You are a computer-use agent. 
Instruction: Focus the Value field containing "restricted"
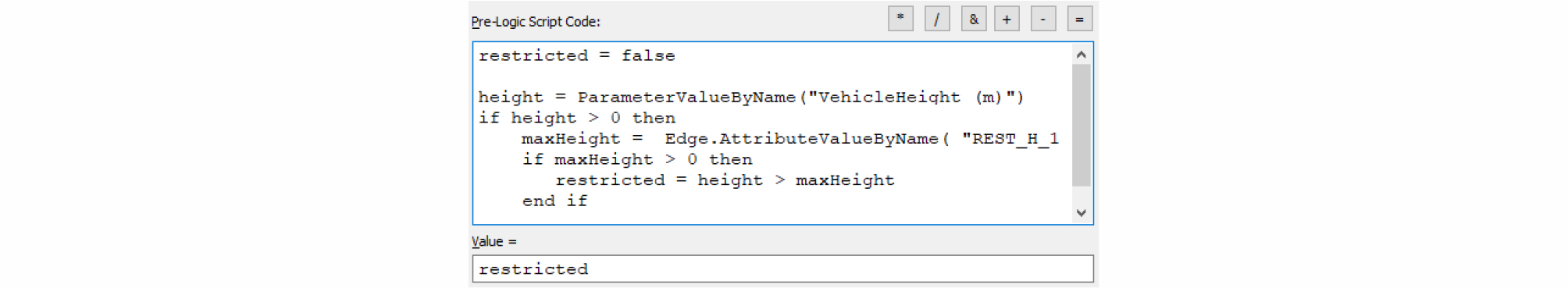[x=782, y=268]
